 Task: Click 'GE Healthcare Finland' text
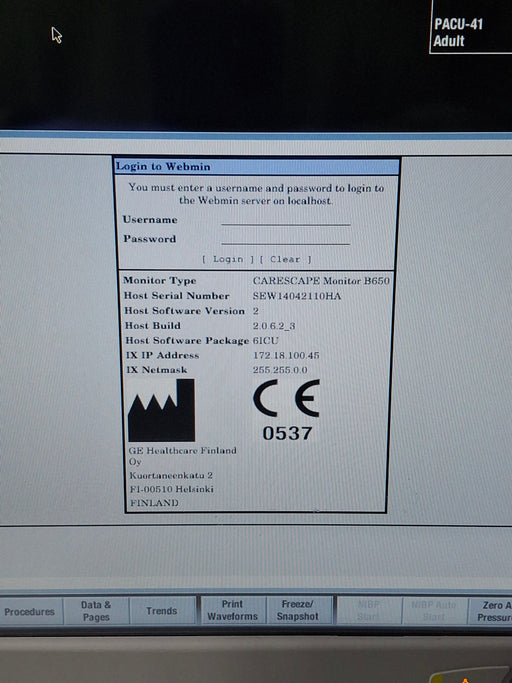pos(183,450)
